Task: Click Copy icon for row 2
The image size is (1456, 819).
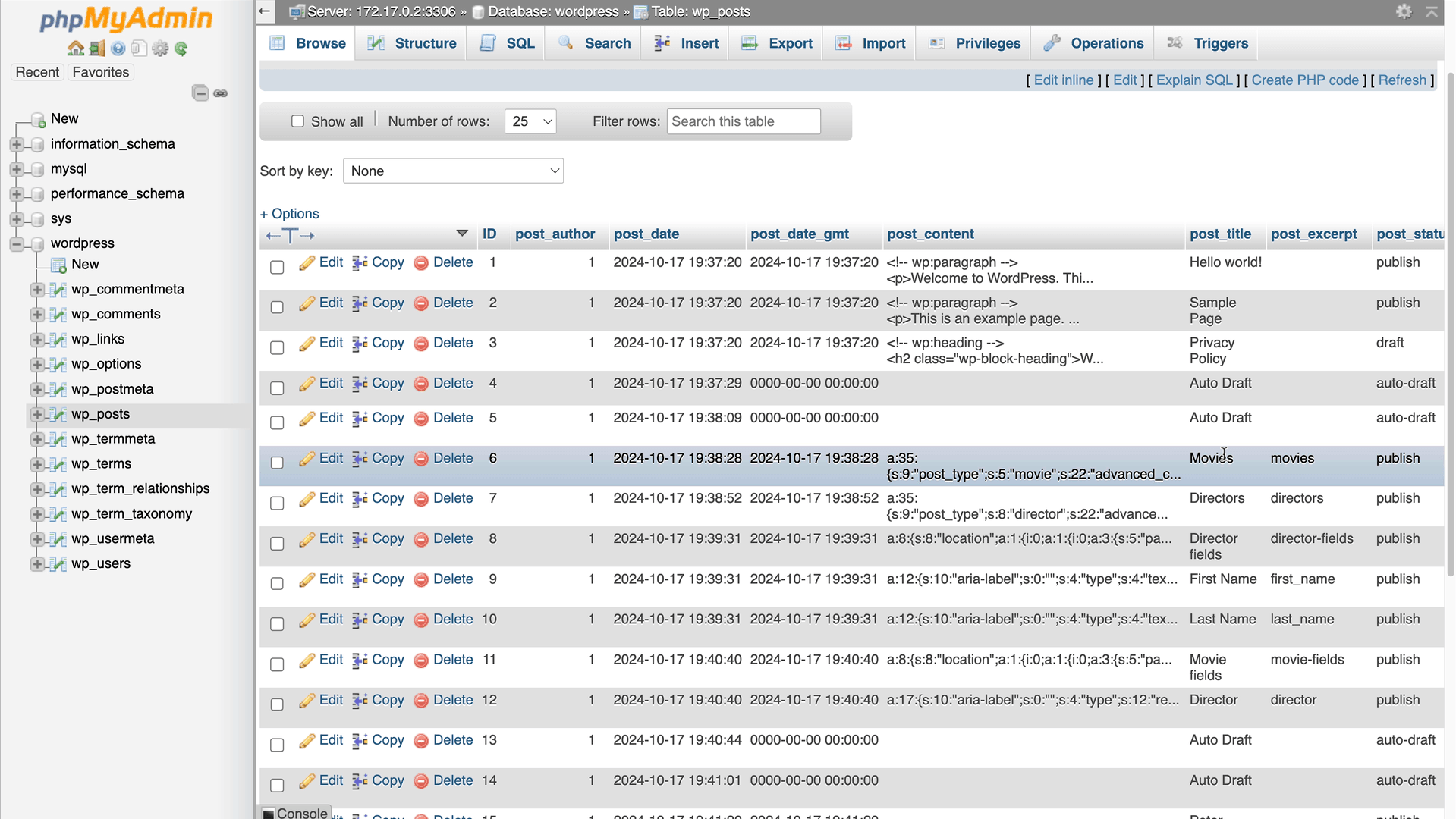Action: [x=360, y=303]
